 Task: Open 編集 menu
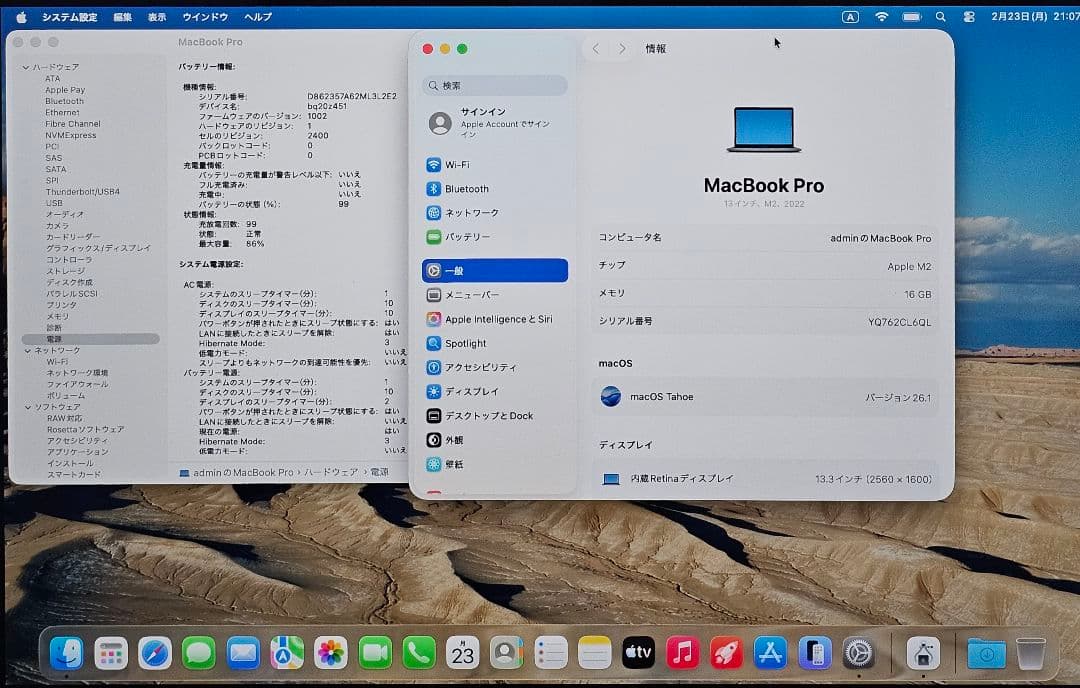pos(123,17)
